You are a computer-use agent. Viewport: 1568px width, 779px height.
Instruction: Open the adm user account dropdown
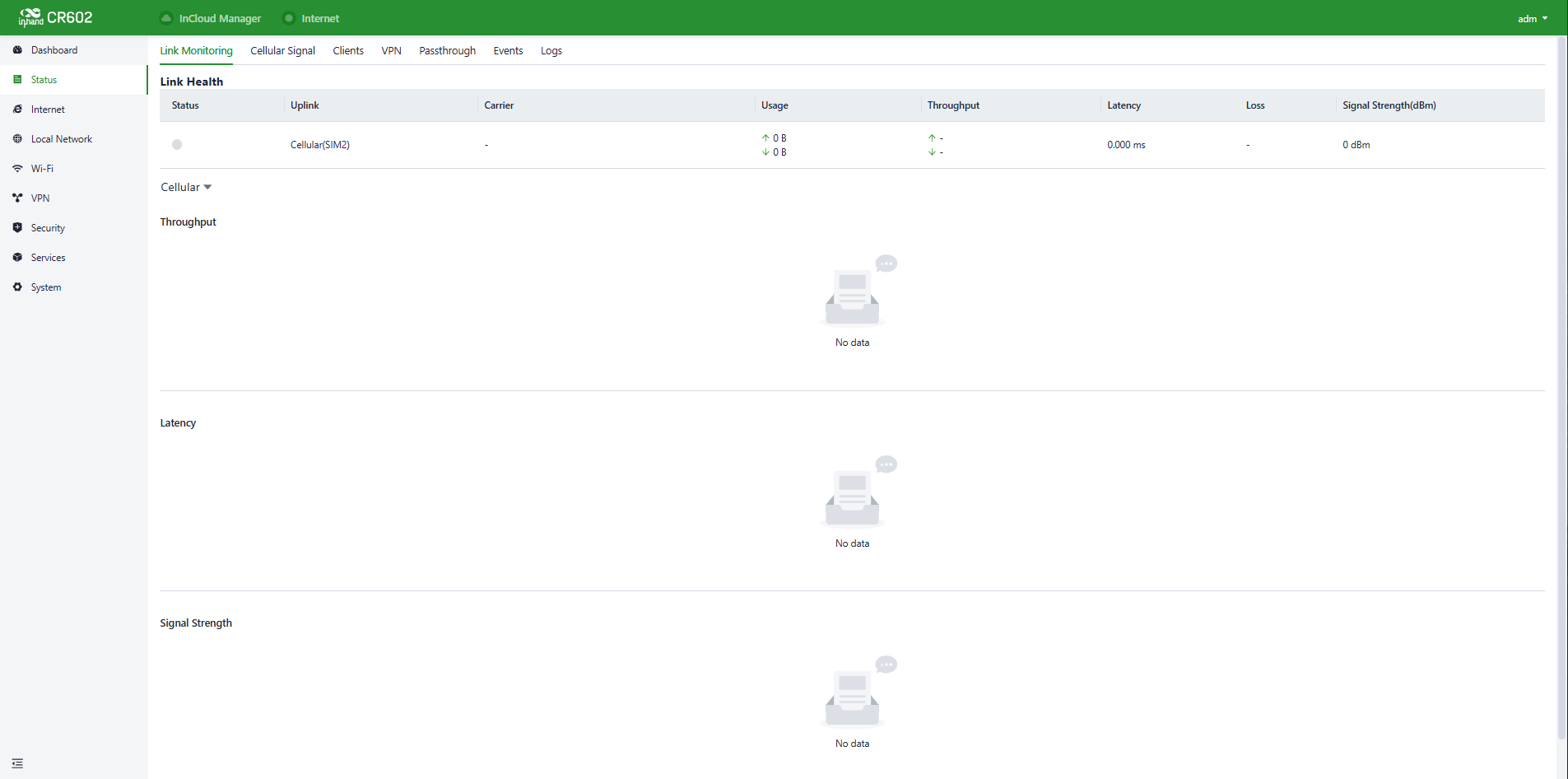tap(1533, 18)
